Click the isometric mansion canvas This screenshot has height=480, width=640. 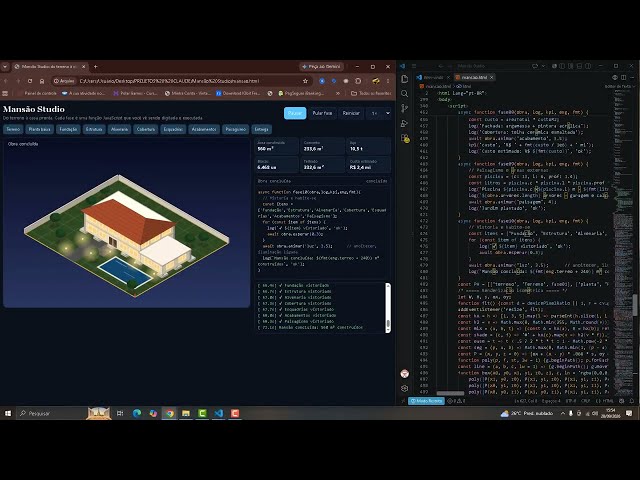point(127,222)
